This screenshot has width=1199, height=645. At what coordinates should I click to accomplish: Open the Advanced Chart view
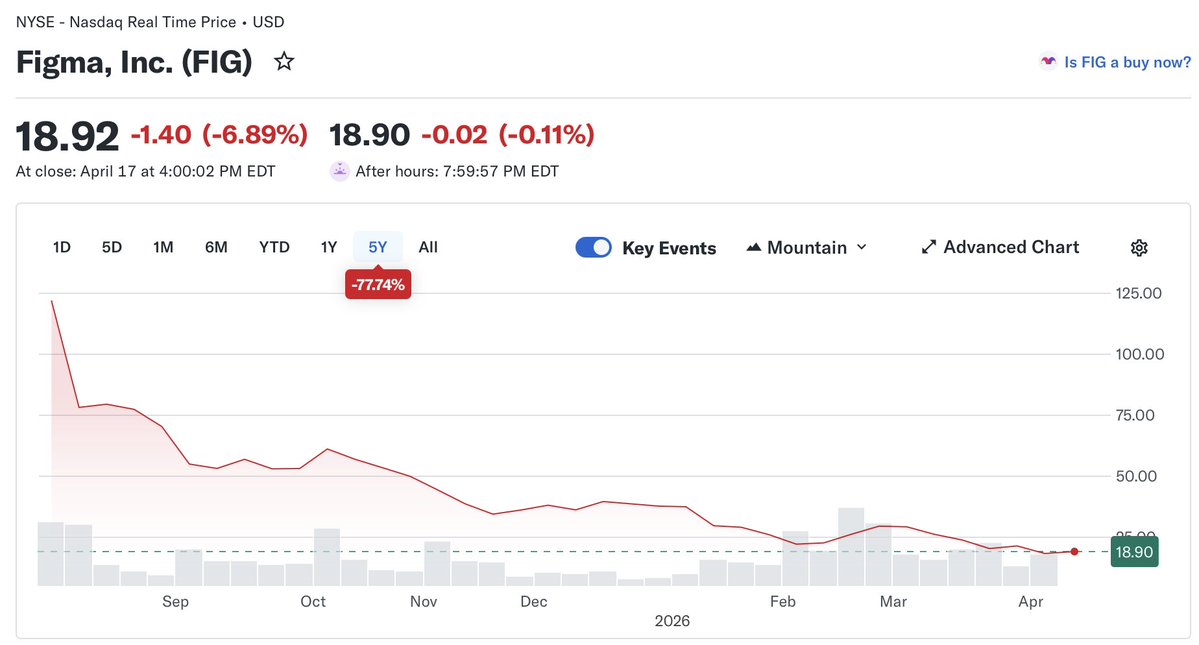pyautogui.click(x=1000, y=247)
